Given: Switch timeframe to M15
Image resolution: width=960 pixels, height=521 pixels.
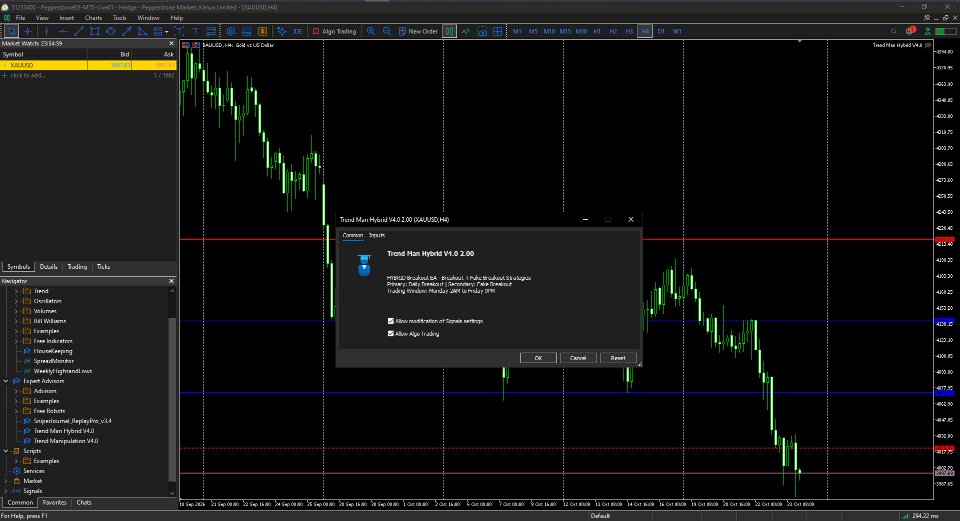Looking at the screenshot, I should tap(565, 31).
